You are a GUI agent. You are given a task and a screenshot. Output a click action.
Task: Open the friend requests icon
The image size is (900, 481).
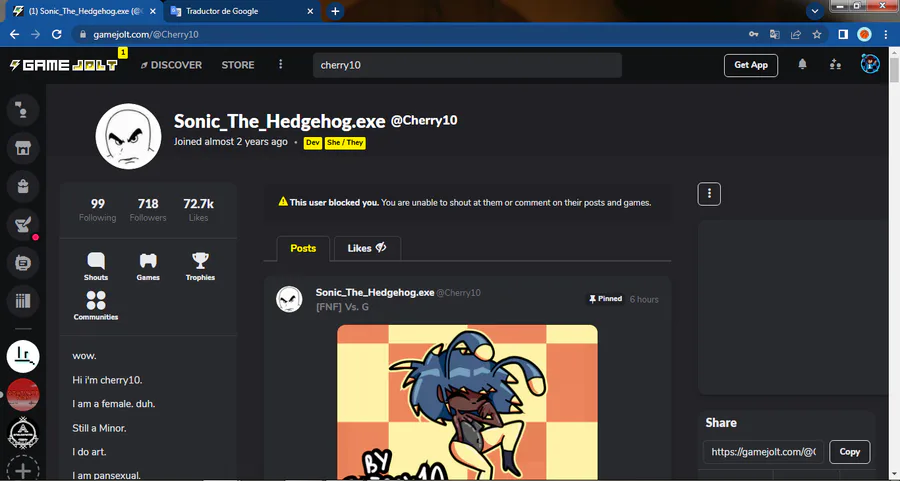pyautogui.click(x=835, y=64)
